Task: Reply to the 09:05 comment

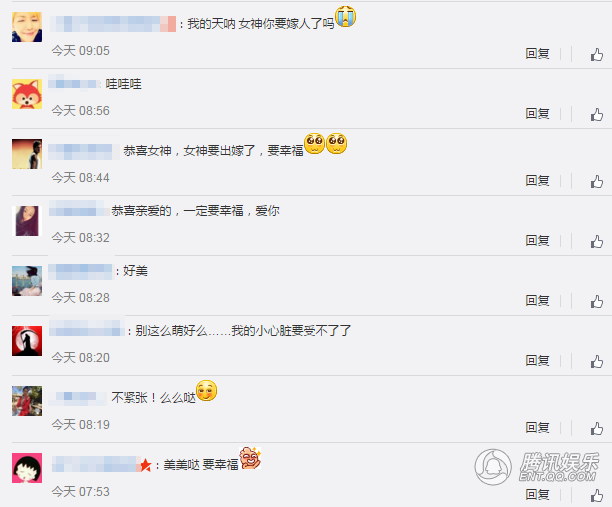Action: click(537, 54)
